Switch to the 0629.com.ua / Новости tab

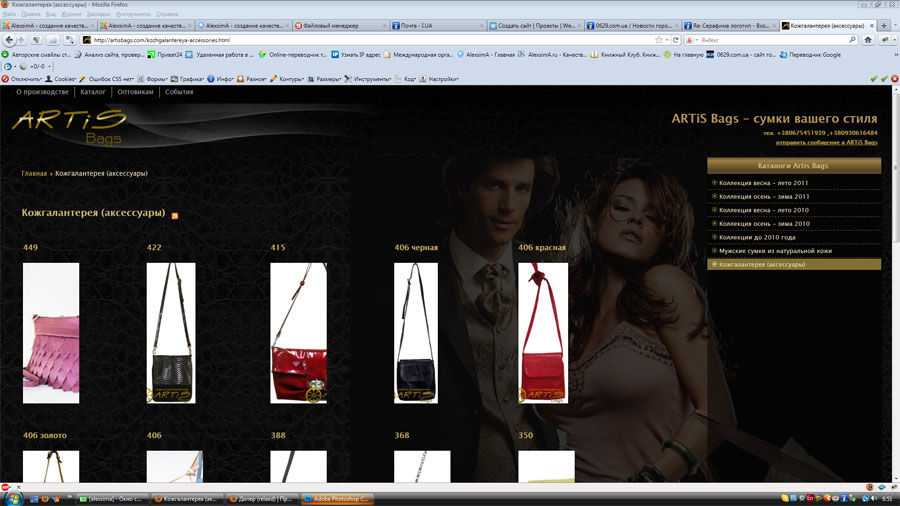(x=633, y=26)
